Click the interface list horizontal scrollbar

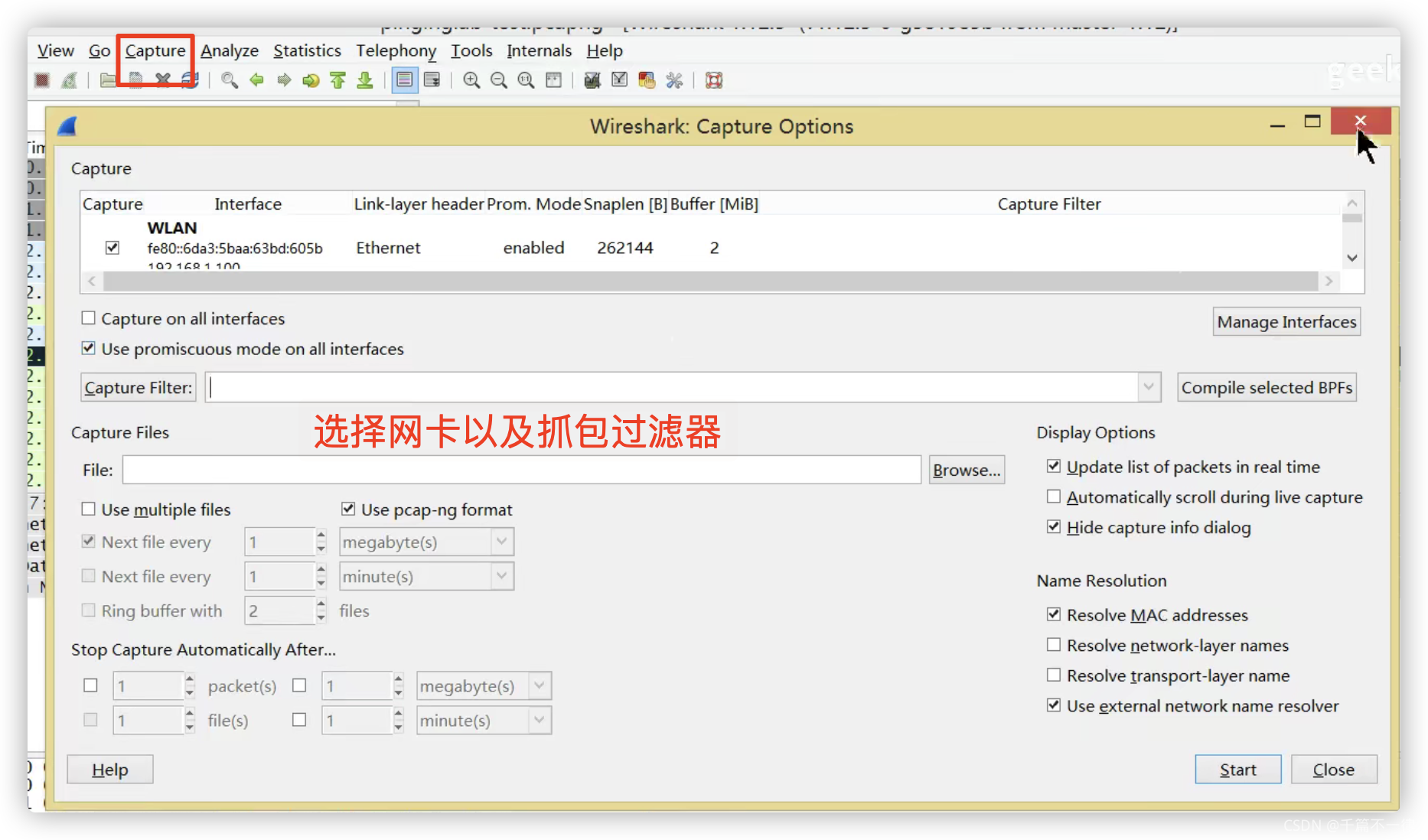710,281
